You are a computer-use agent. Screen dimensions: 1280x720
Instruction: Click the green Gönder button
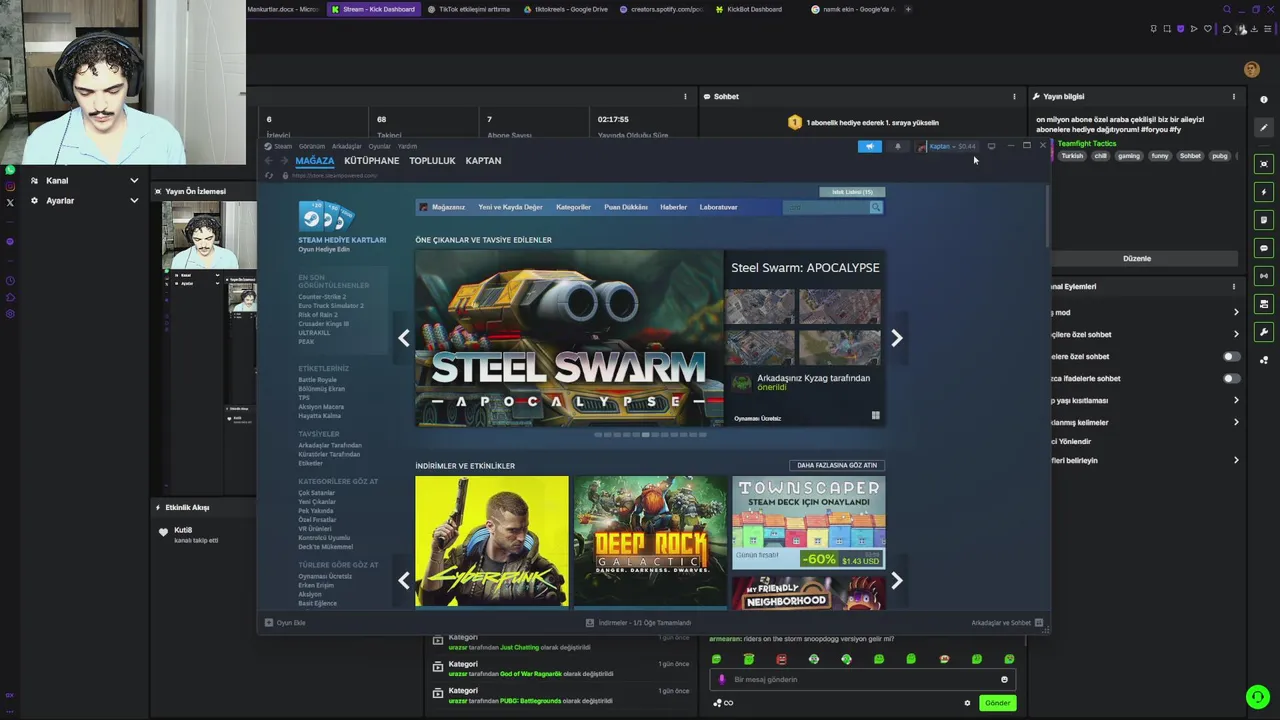click(x=998, y=703)
